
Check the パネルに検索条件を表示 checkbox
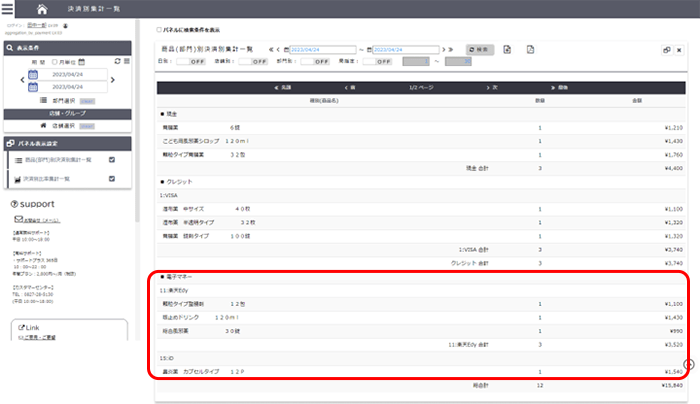point(159,31)
